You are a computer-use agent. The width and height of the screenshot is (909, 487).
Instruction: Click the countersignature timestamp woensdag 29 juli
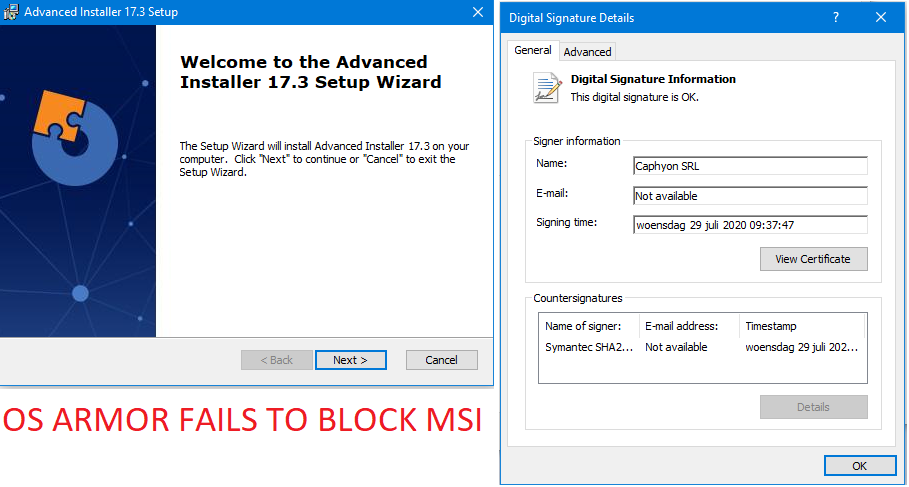tap(802, 347)
